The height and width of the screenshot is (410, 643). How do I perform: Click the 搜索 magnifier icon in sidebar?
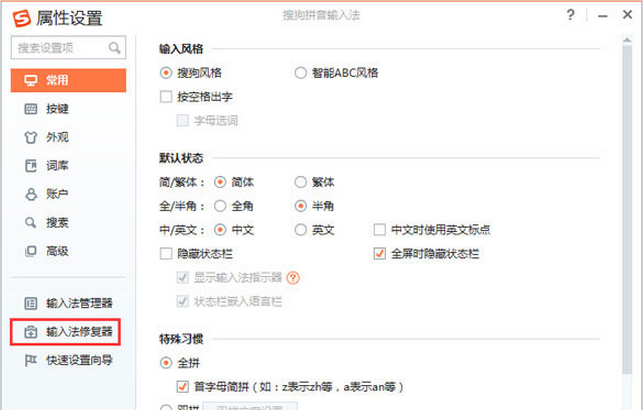pos(31,223)
